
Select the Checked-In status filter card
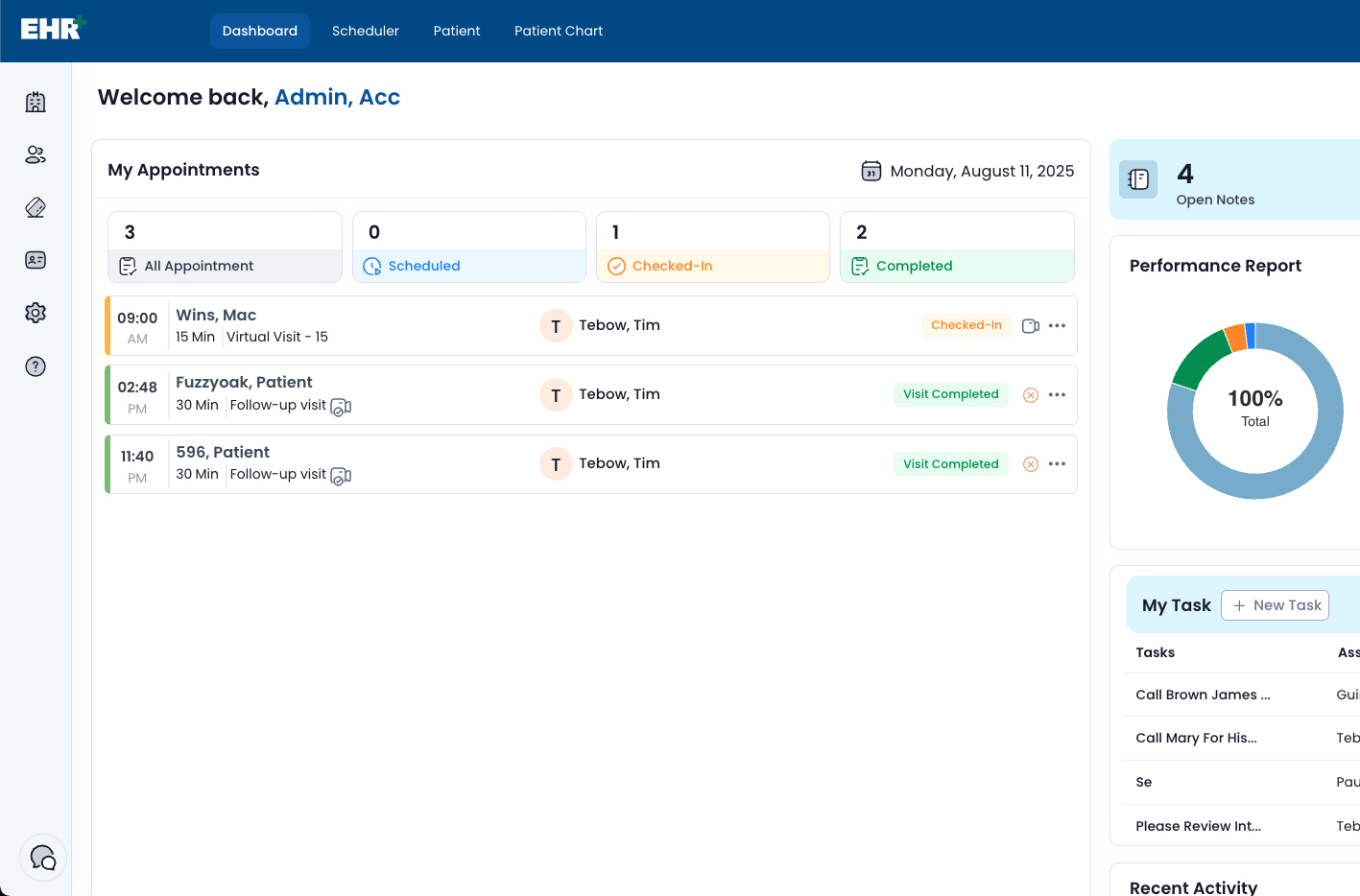(x=712, y=247)
